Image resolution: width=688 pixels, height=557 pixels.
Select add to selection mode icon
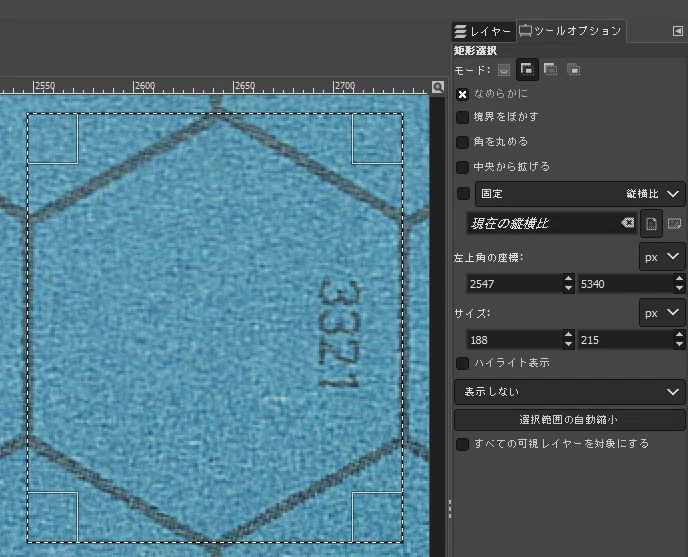click(527, 69)
